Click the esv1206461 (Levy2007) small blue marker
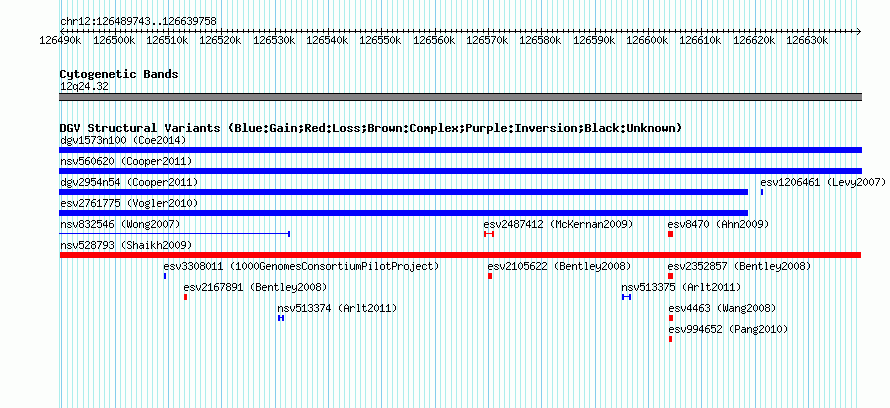Viewport: 890px width, 408px height. pyautogui.click(x=762, y=192)
